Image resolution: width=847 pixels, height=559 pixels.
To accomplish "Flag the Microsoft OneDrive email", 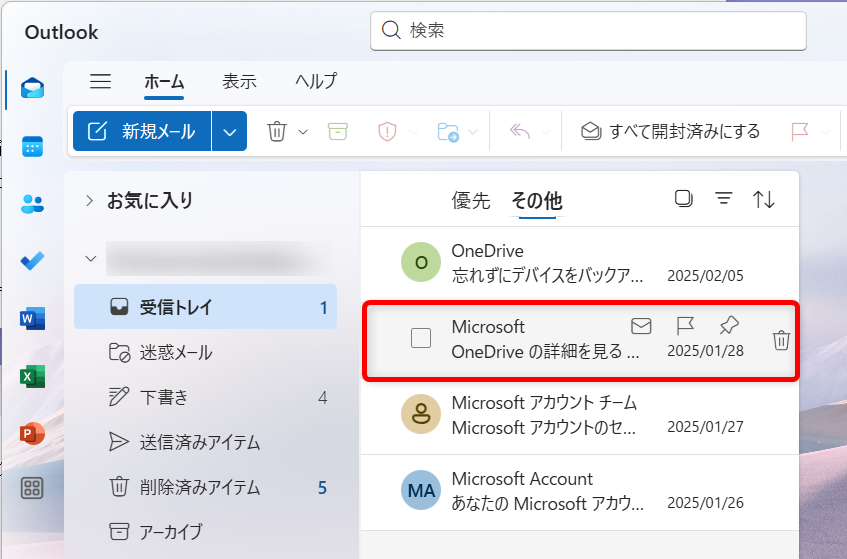I will point(685,325).
